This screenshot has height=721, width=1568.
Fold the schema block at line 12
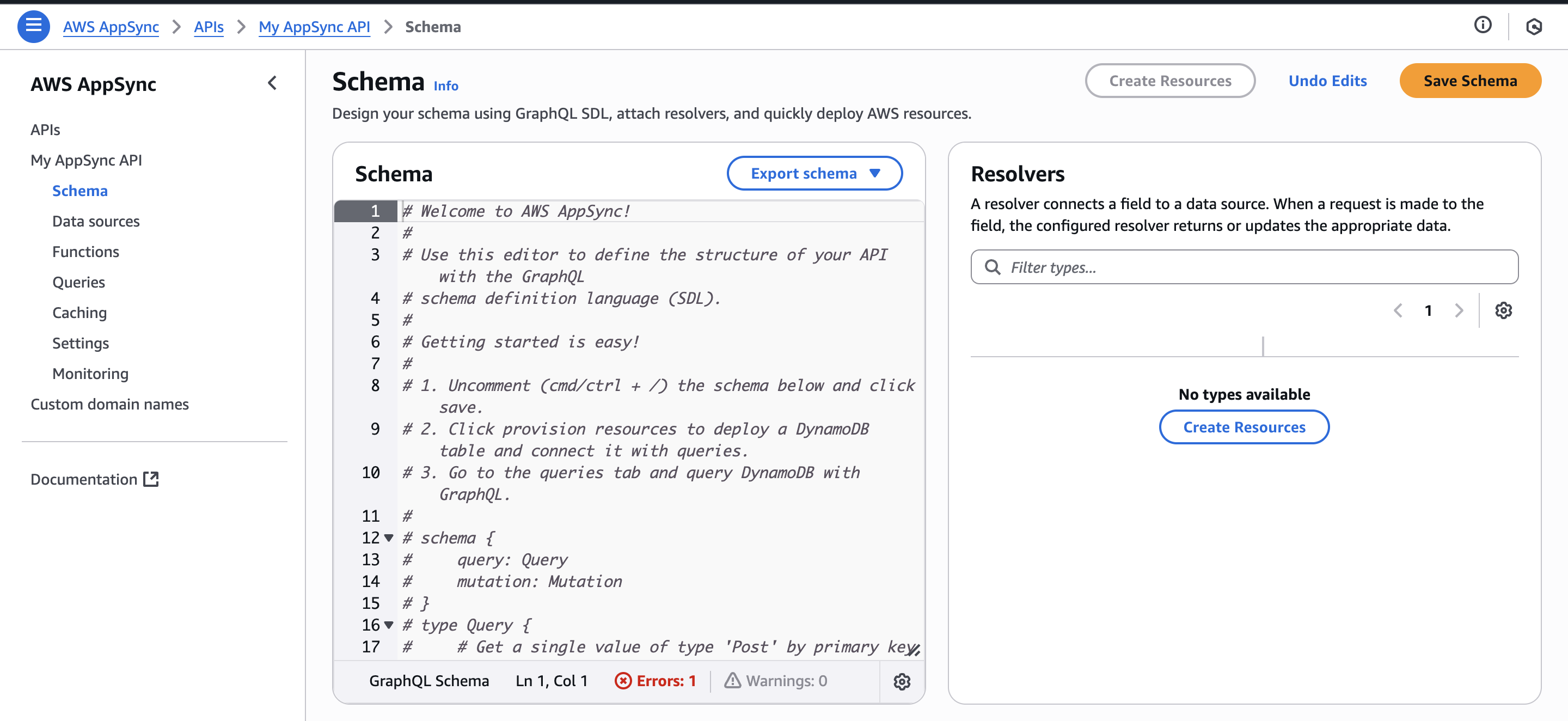388,537
